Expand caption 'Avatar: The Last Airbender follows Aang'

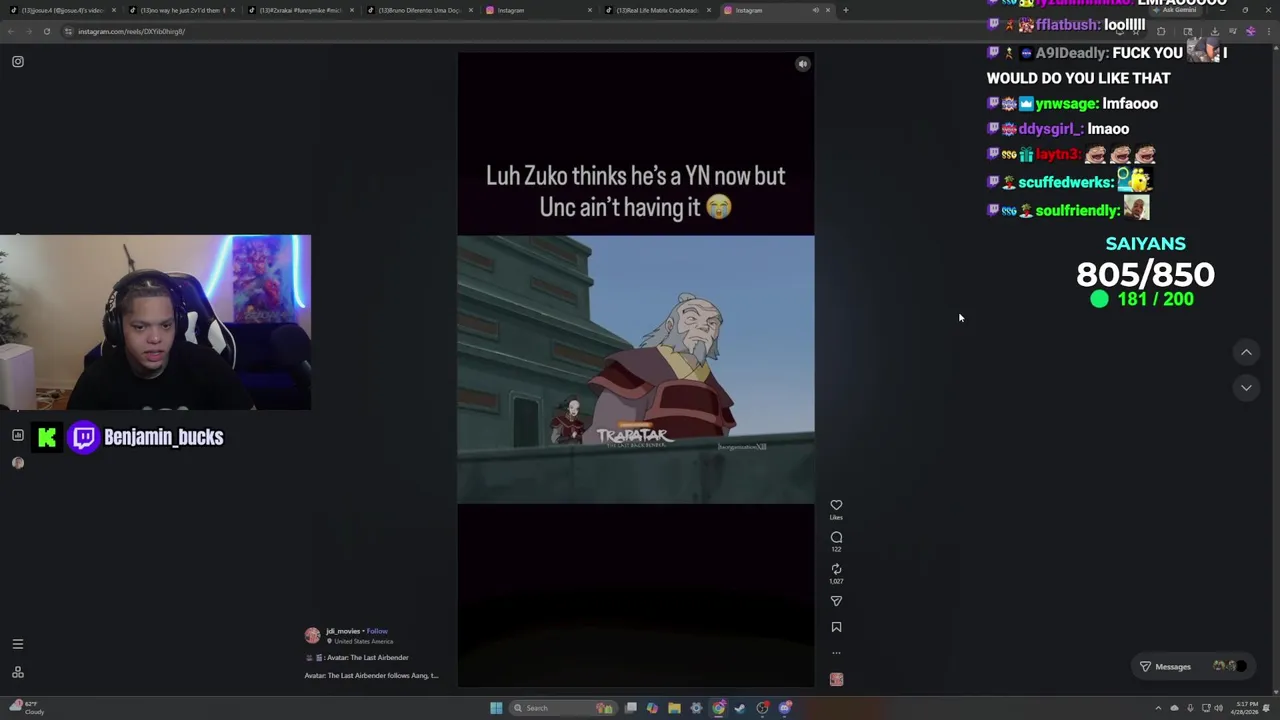(371, 675)
